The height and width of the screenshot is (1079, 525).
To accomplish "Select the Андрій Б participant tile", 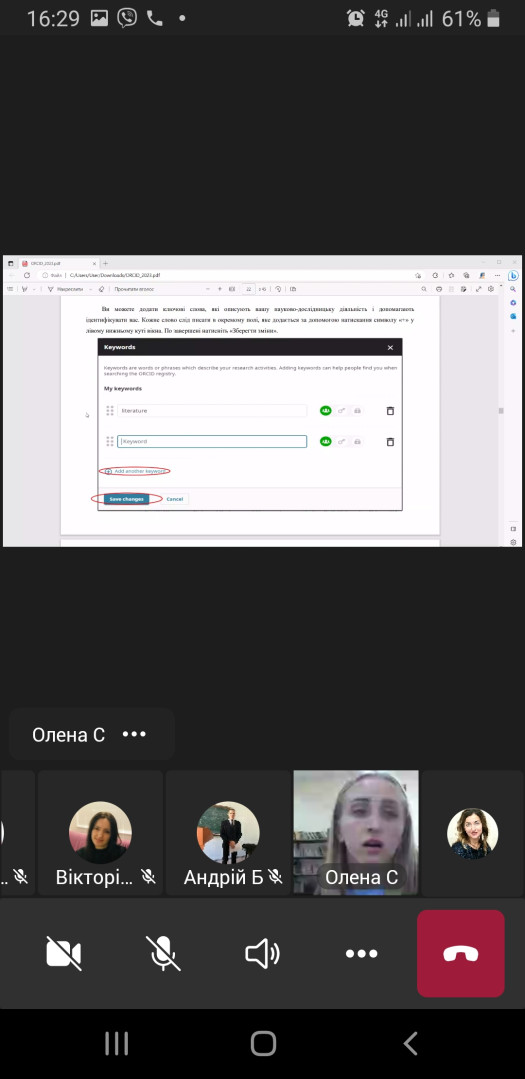I will [x=228, y=833].
